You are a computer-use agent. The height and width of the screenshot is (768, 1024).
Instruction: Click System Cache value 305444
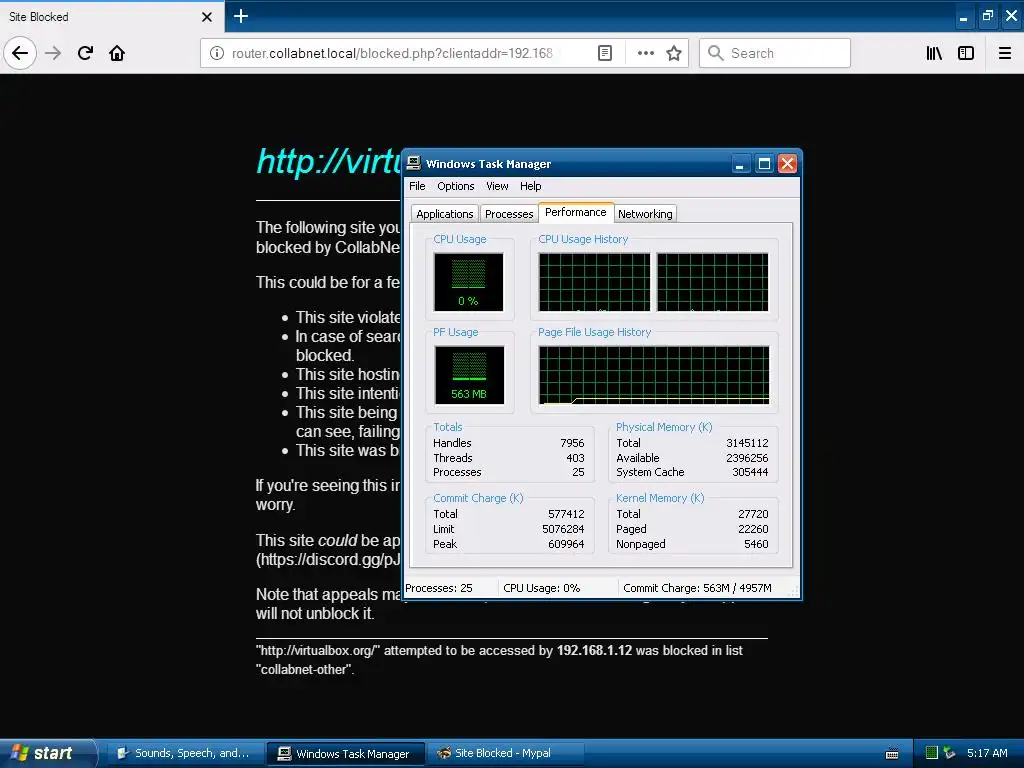tap(750, 472)
